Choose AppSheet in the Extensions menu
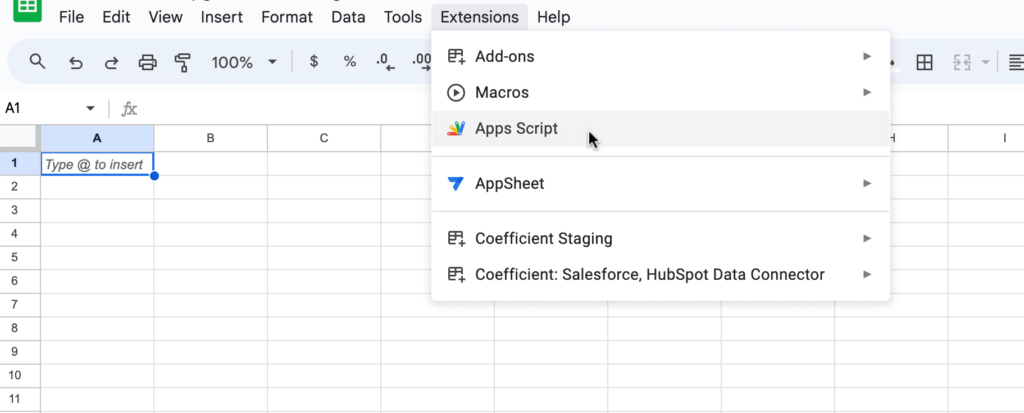The width and height of the screenshot is (1024, 413). (x=660, y=184)
